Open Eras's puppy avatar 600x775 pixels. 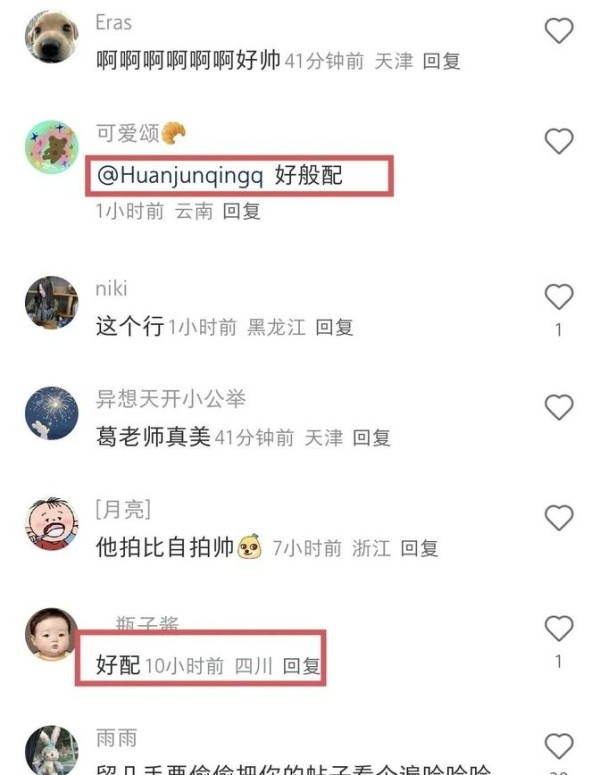click(x=52, y=37)
